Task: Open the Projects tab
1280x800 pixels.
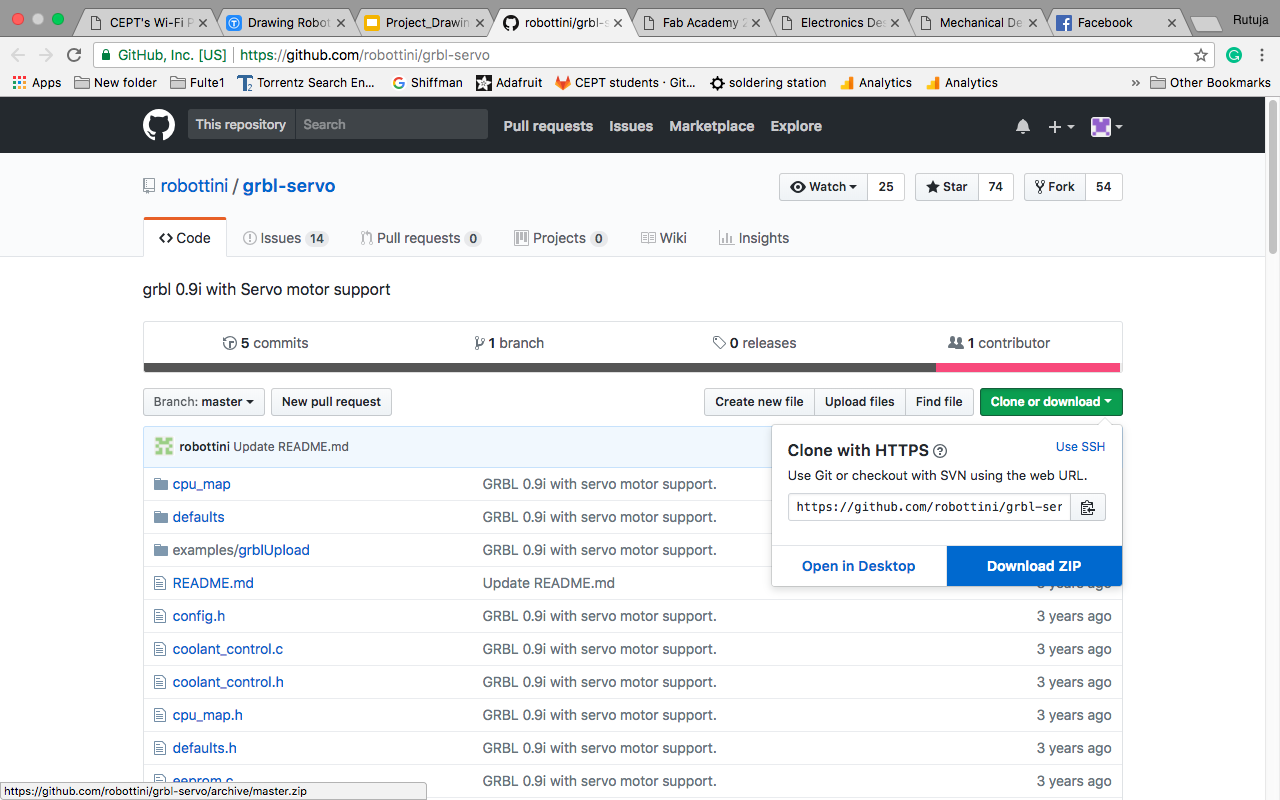Action: [x=560, y=238]
